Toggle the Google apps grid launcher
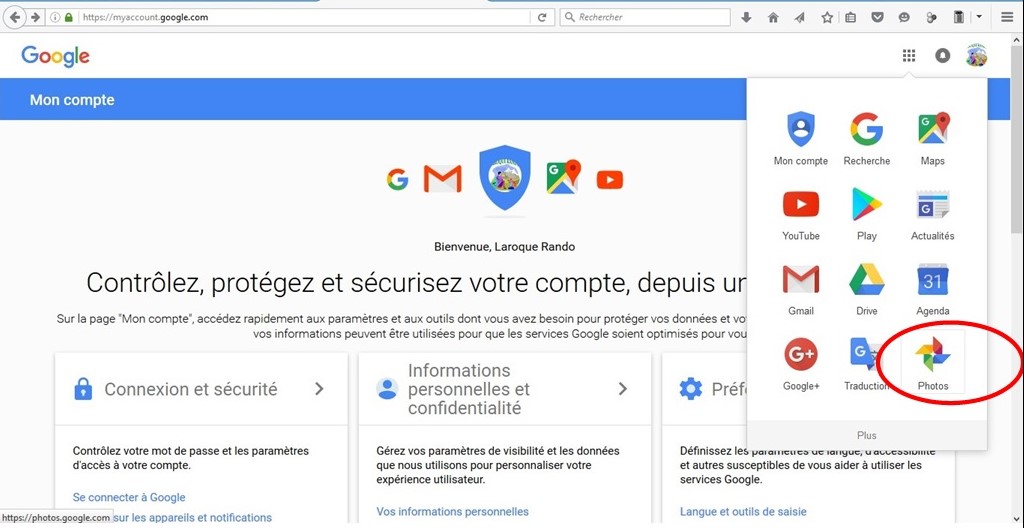 [x=909, y=56]
